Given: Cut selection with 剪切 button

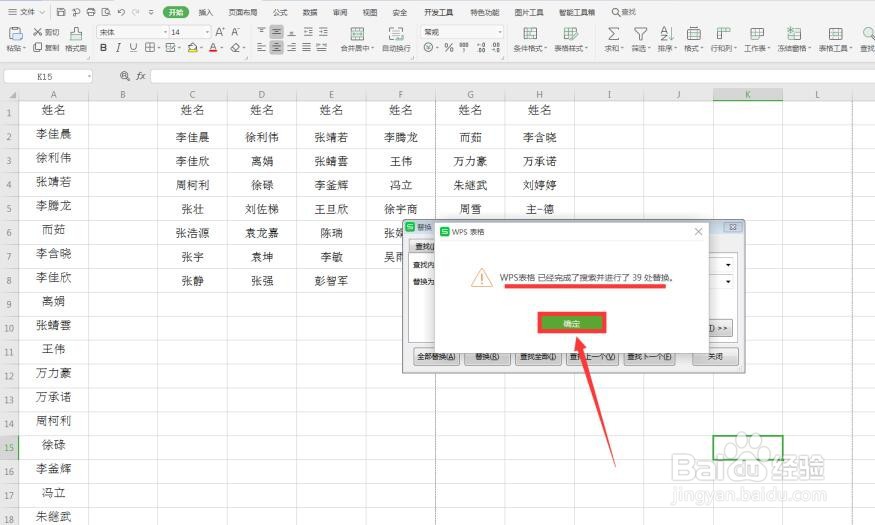Looking at the screenshot, I should tap(46, 32).
